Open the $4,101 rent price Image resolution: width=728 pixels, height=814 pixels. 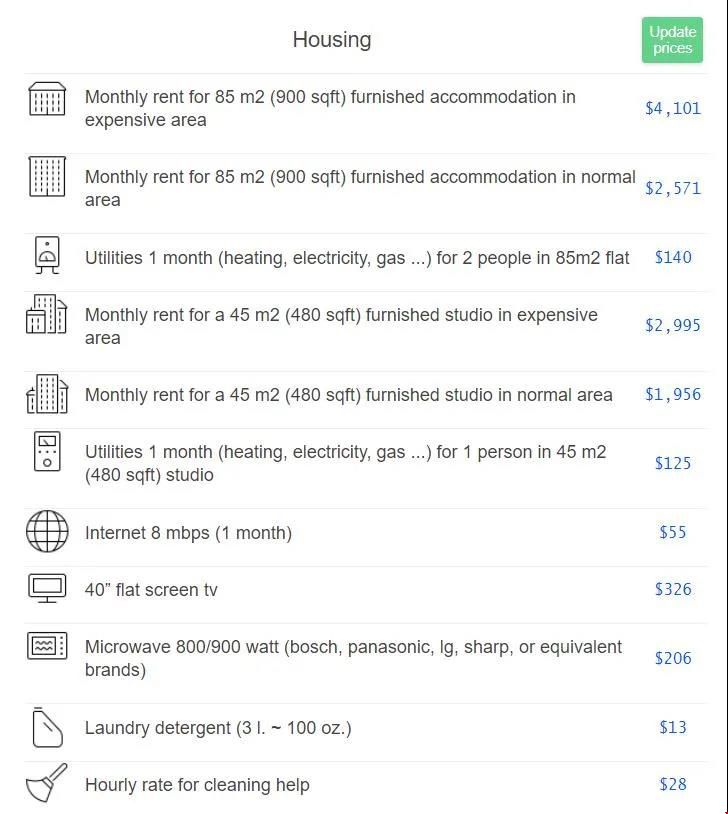tap(672, 108)
